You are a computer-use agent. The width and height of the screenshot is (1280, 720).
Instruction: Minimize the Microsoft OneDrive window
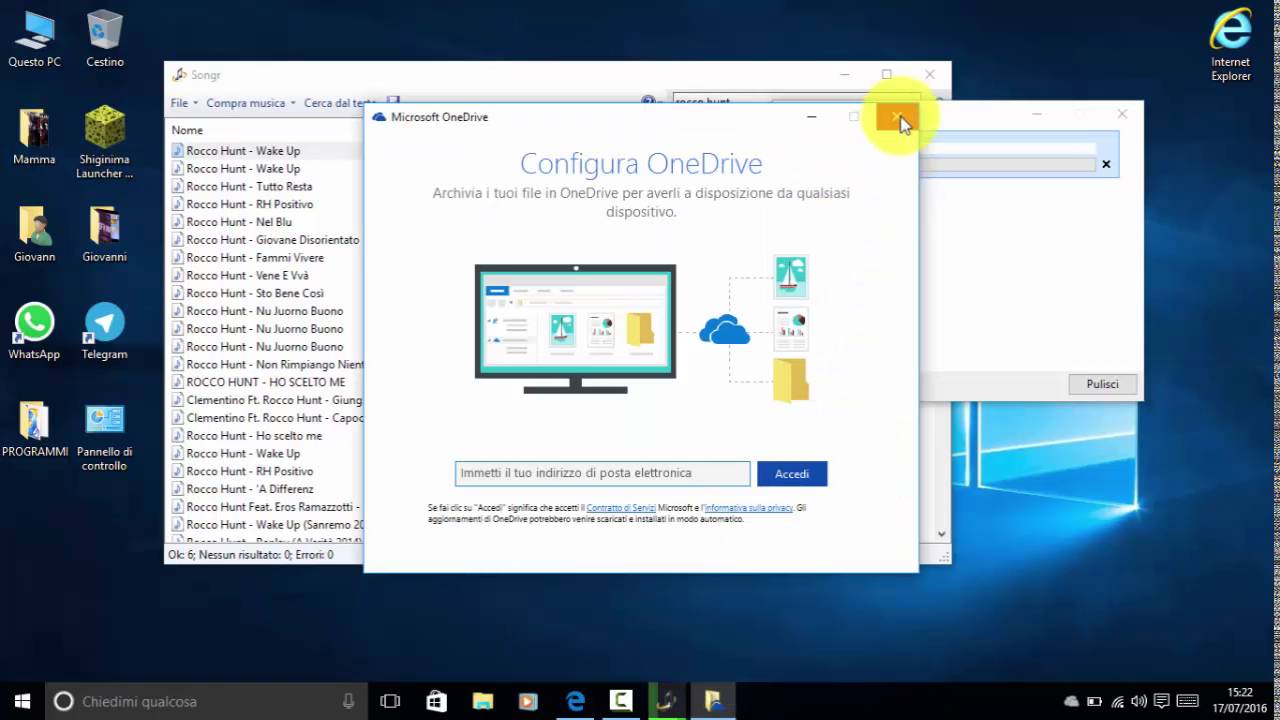coord(811,117)
